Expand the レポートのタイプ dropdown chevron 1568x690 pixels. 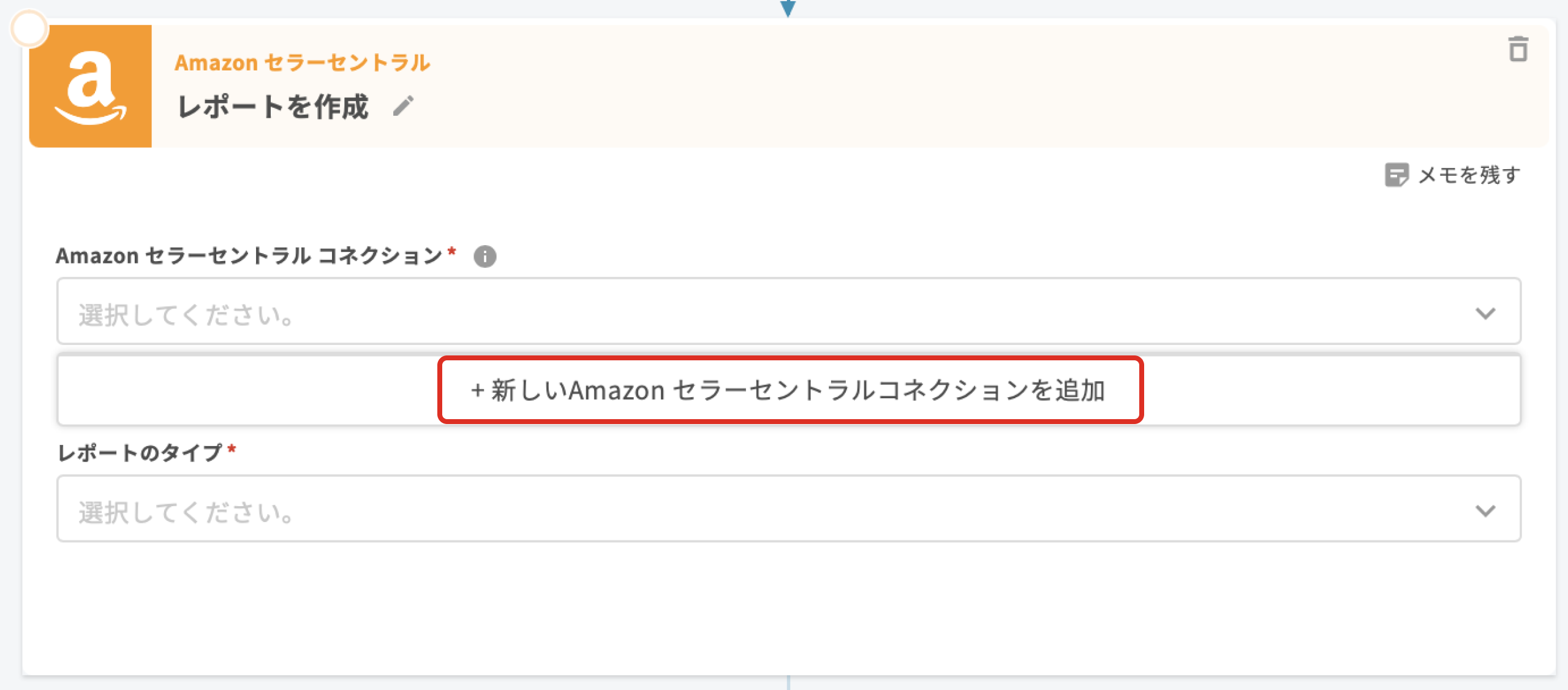click(1485, 511)
